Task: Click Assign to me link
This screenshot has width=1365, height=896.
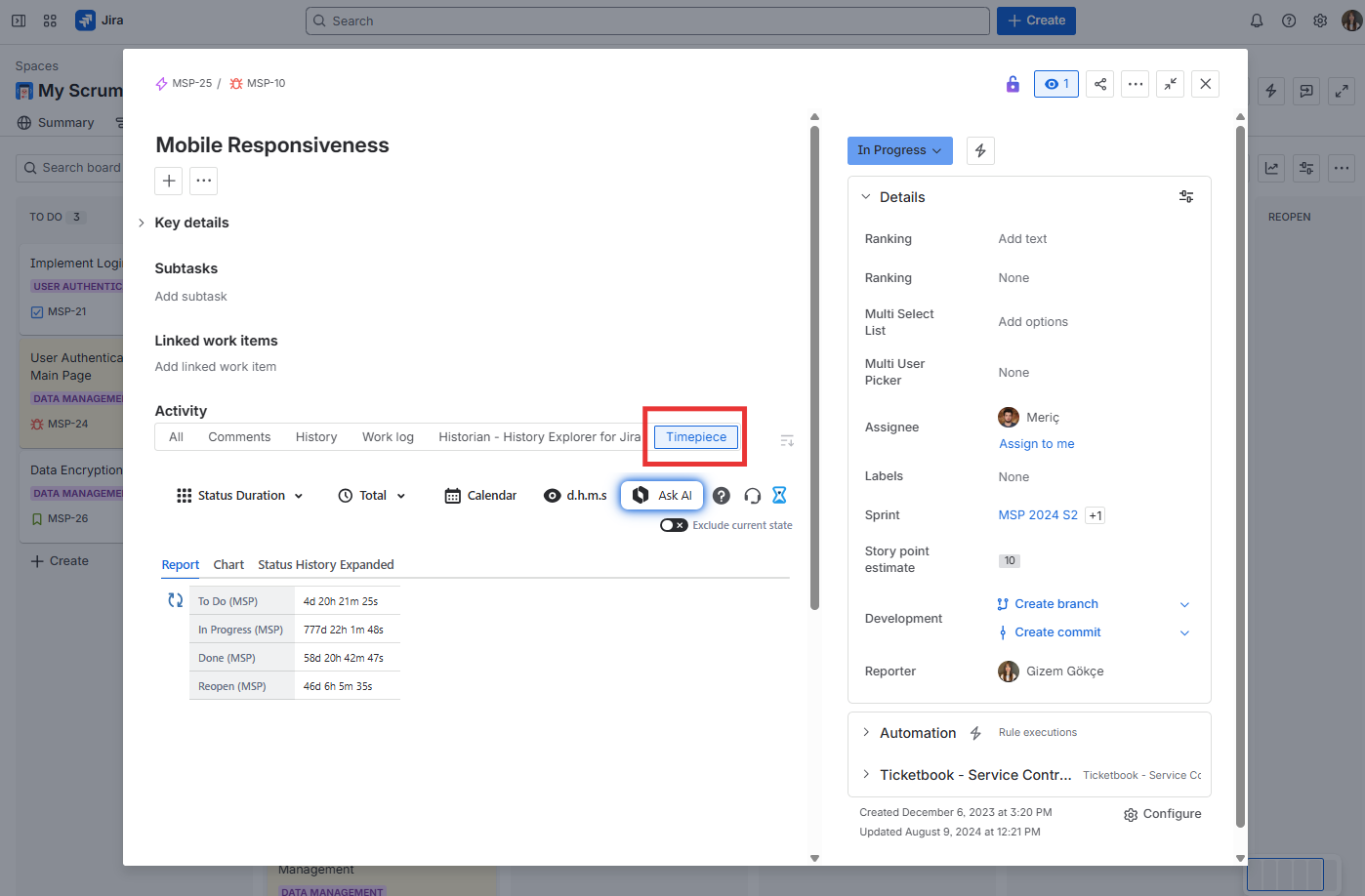Action: click(x=1036, y=444)
